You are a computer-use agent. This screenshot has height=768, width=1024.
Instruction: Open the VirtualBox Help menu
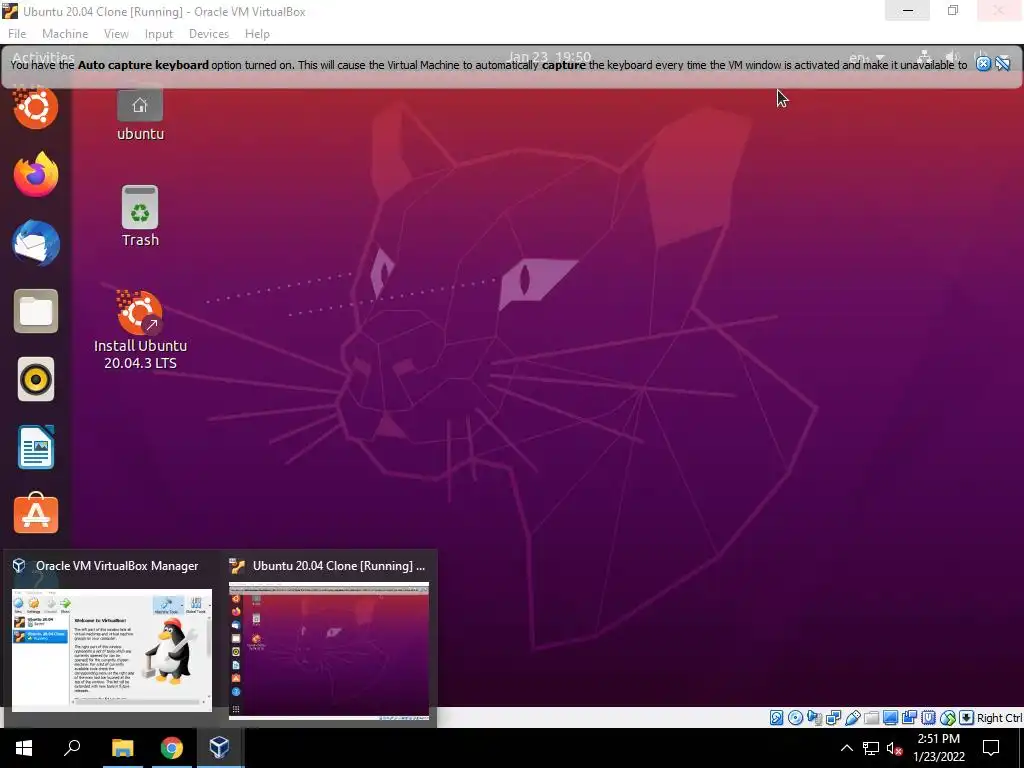pyautogui.click(x=257, y=34)
